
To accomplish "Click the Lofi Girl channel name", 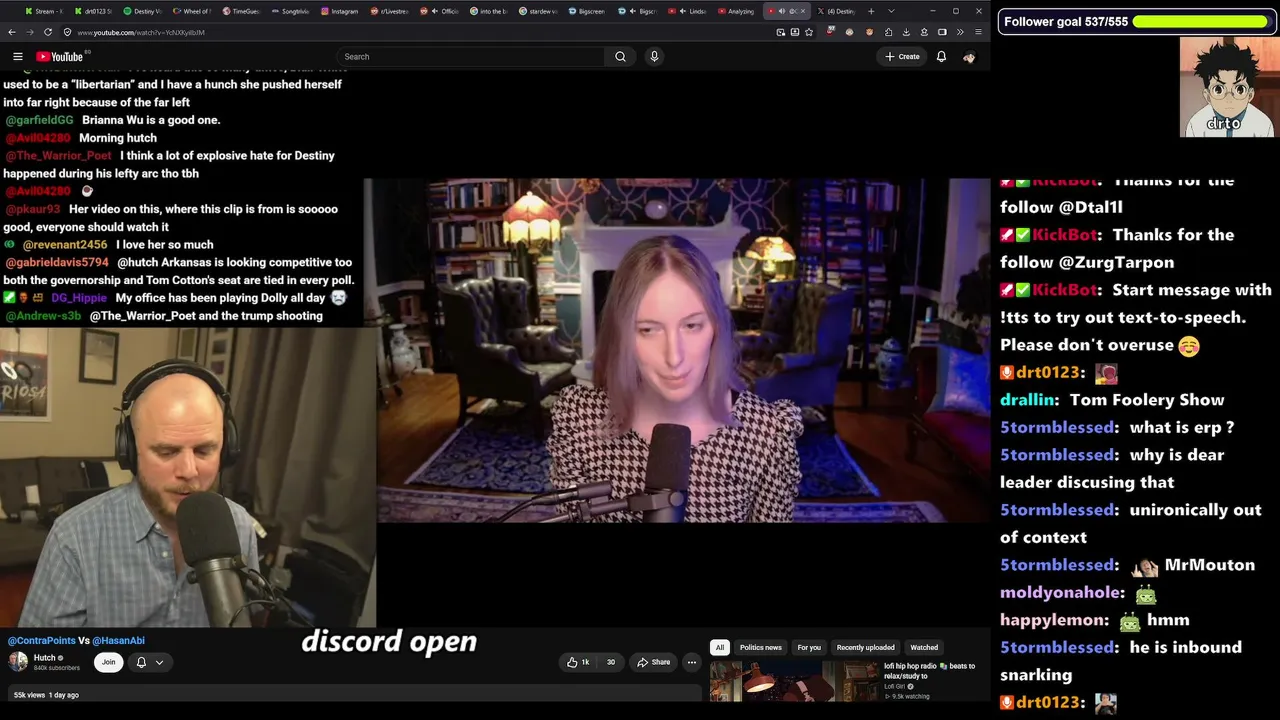I will (x=896, y=687).
